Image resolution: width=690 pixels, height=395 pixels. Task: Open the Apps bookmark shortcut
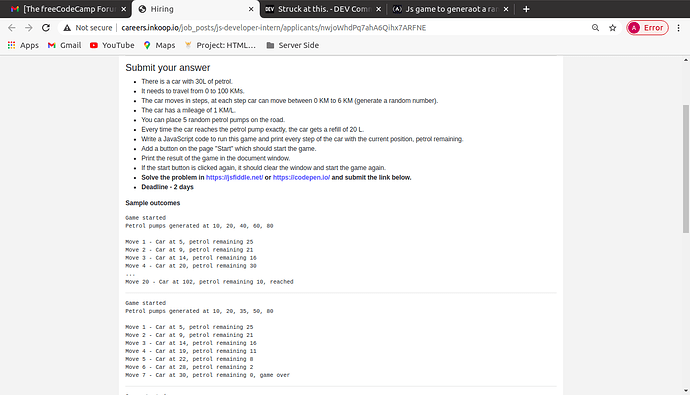23,45
